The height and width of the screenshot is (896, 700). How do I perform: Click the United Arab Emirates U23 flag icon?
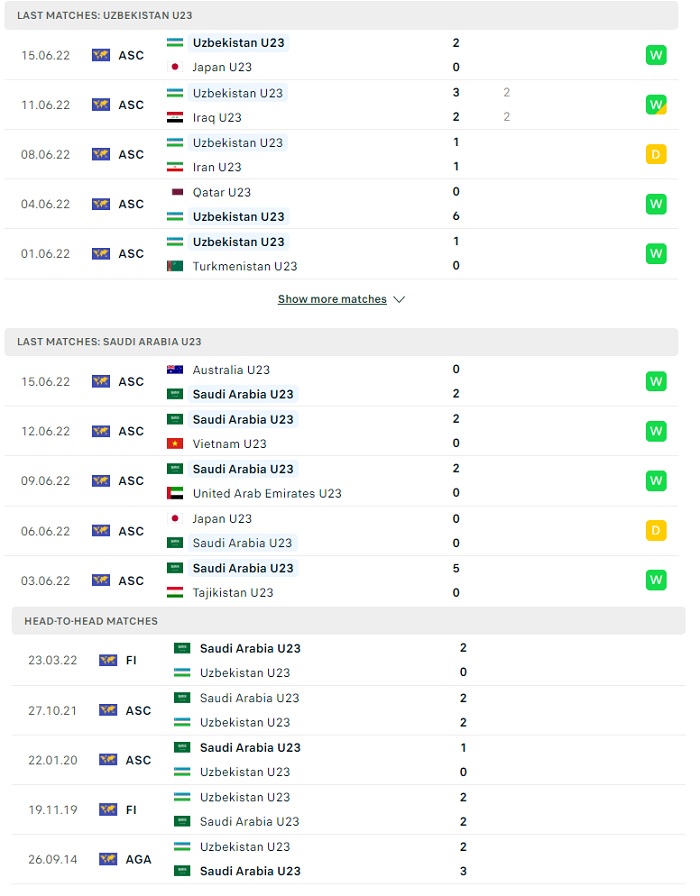(x=175, y=493)
